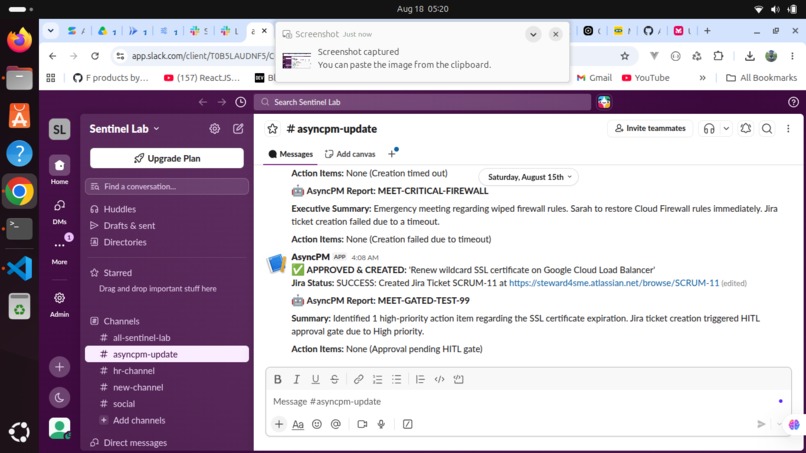Insert inline code formatting

439,379
